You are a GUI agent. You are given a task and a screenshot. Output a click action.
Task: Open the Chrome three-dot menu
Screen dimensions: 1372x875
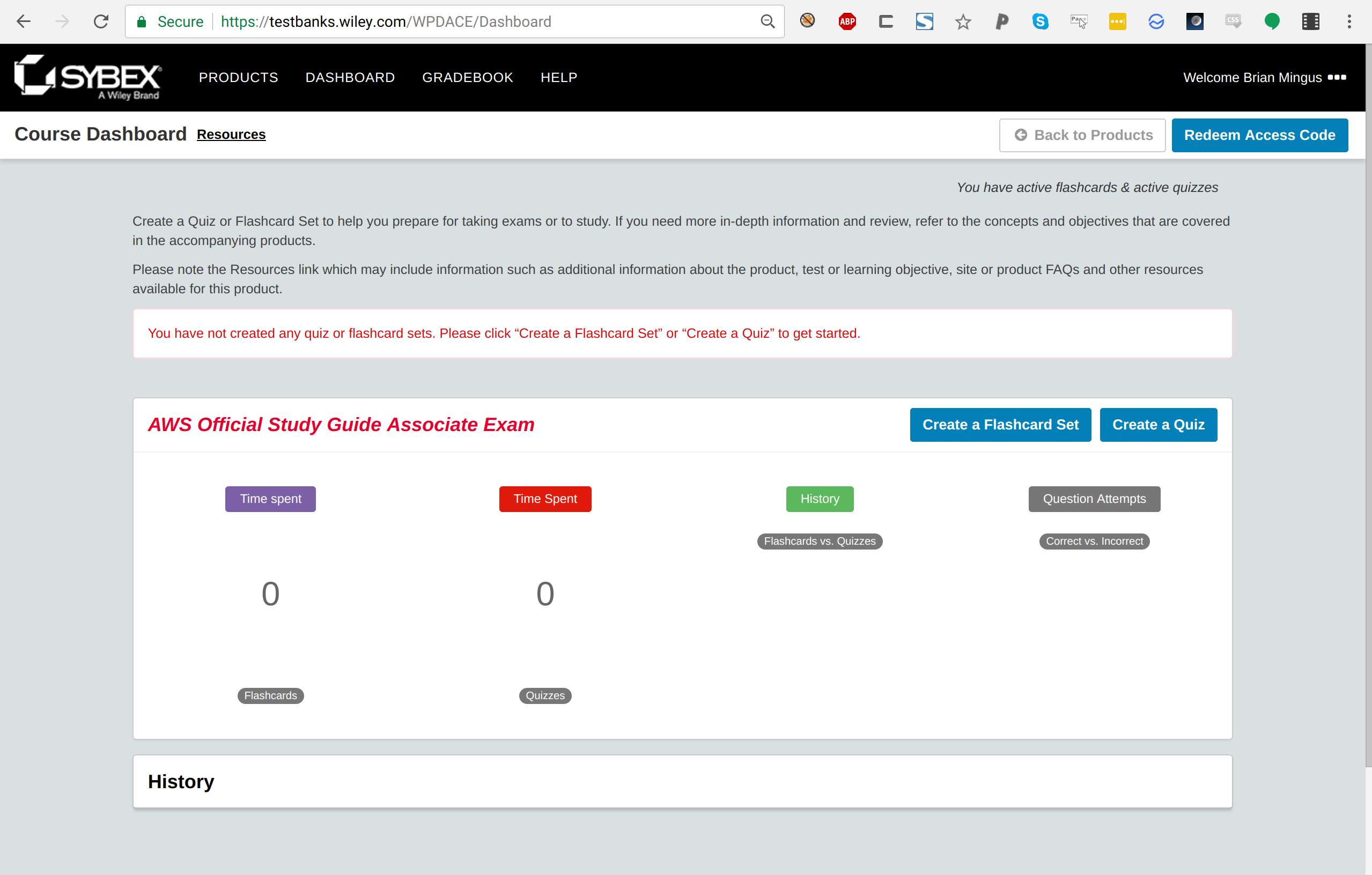[1349, 21]
